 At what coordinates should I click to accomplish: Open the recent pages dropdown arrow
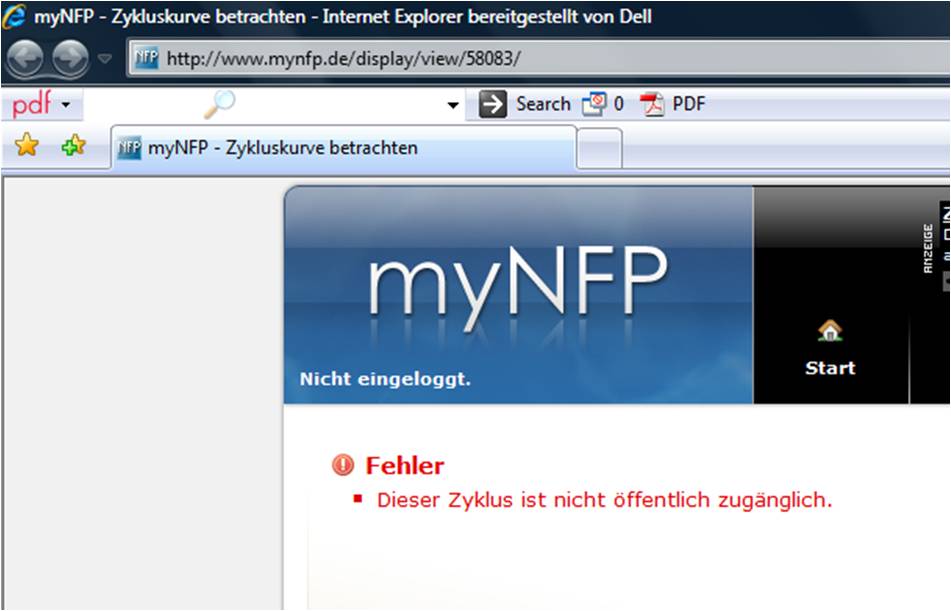(x=105, y=59)
